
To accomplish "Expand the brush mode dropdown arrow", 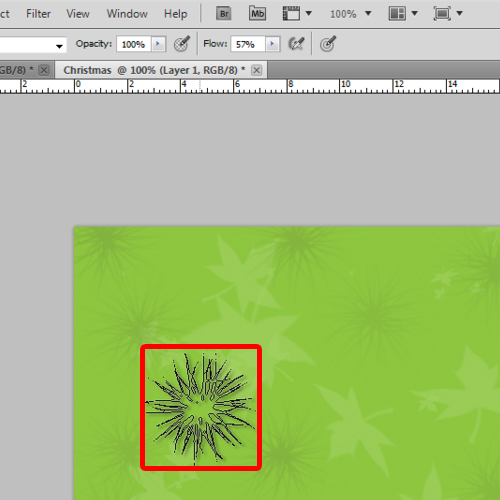I will 59,46.
